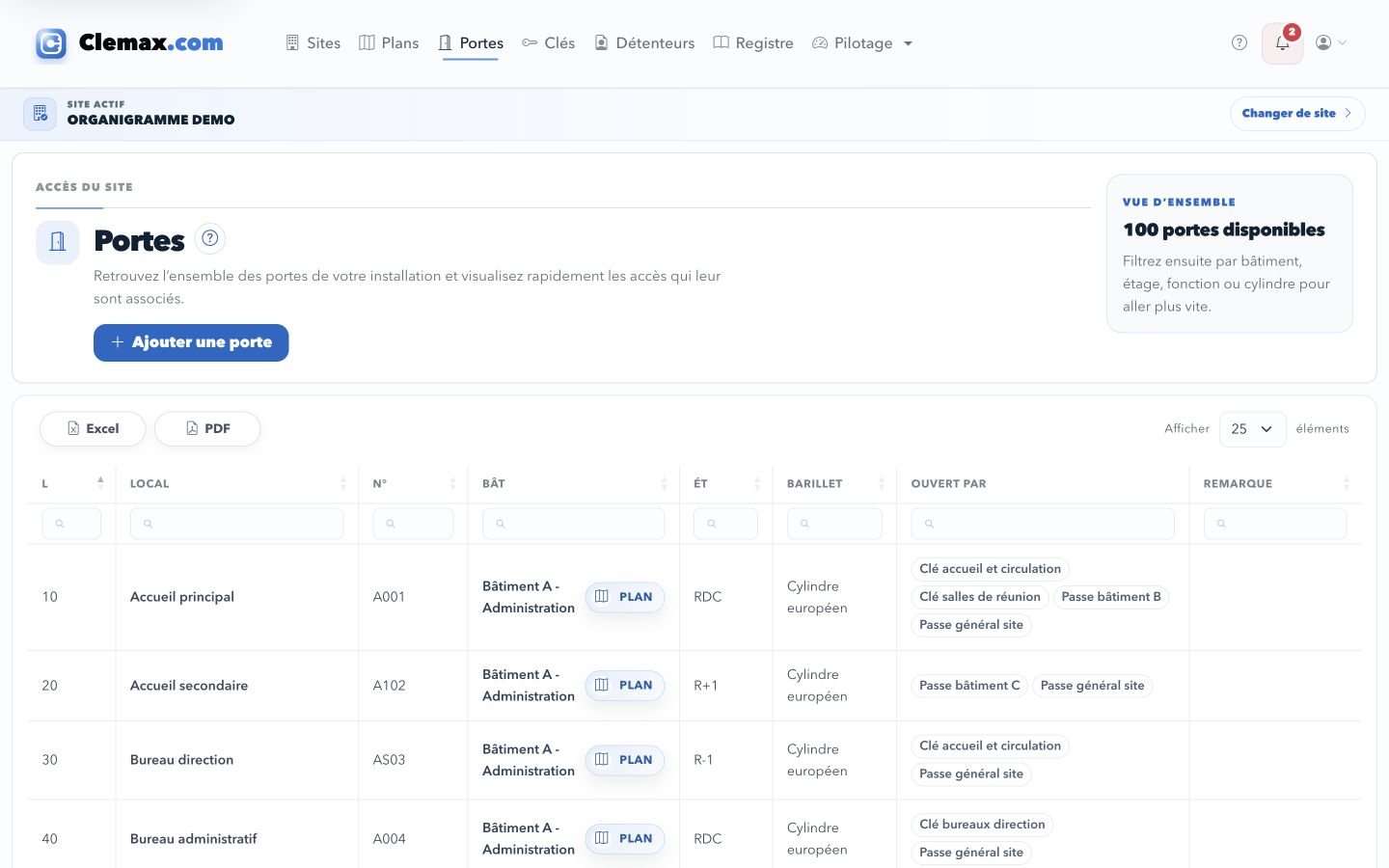Click the Passe bâtiment C tag
1389x868 pixels.
(x=969, y=686)
